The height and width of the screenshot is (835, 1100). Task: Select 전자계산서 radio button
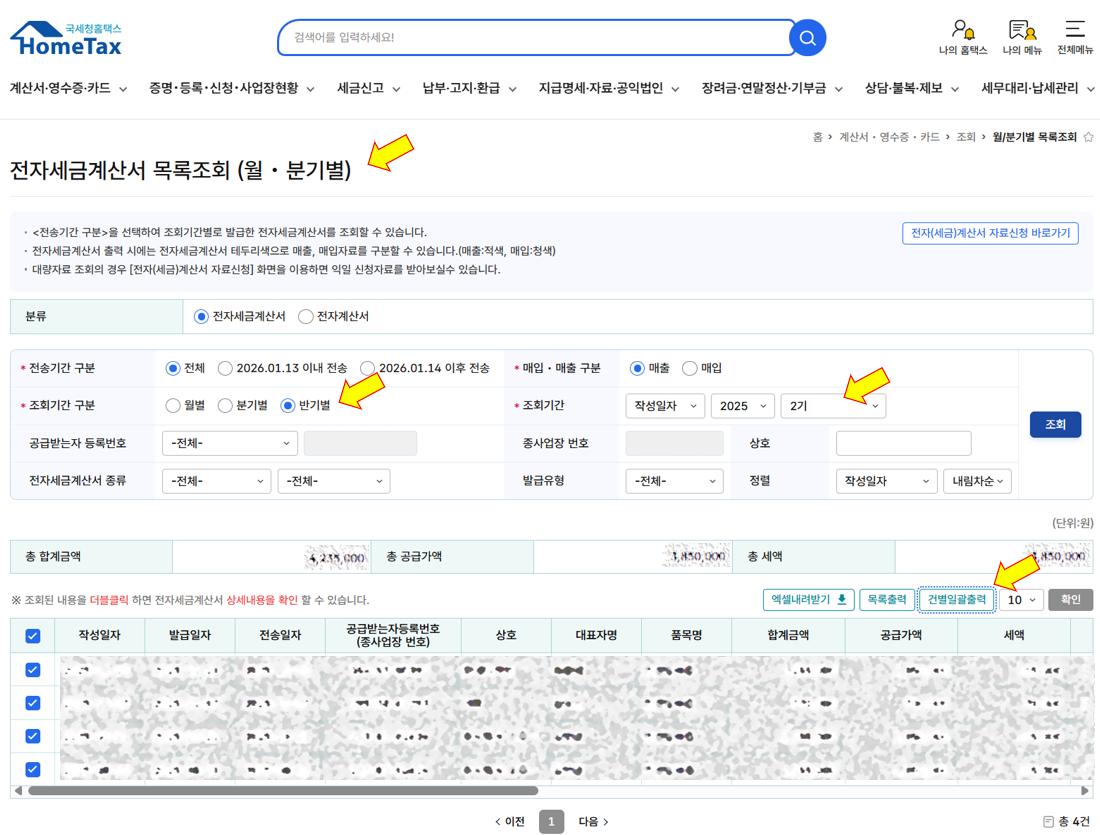[x=305, y=316]
